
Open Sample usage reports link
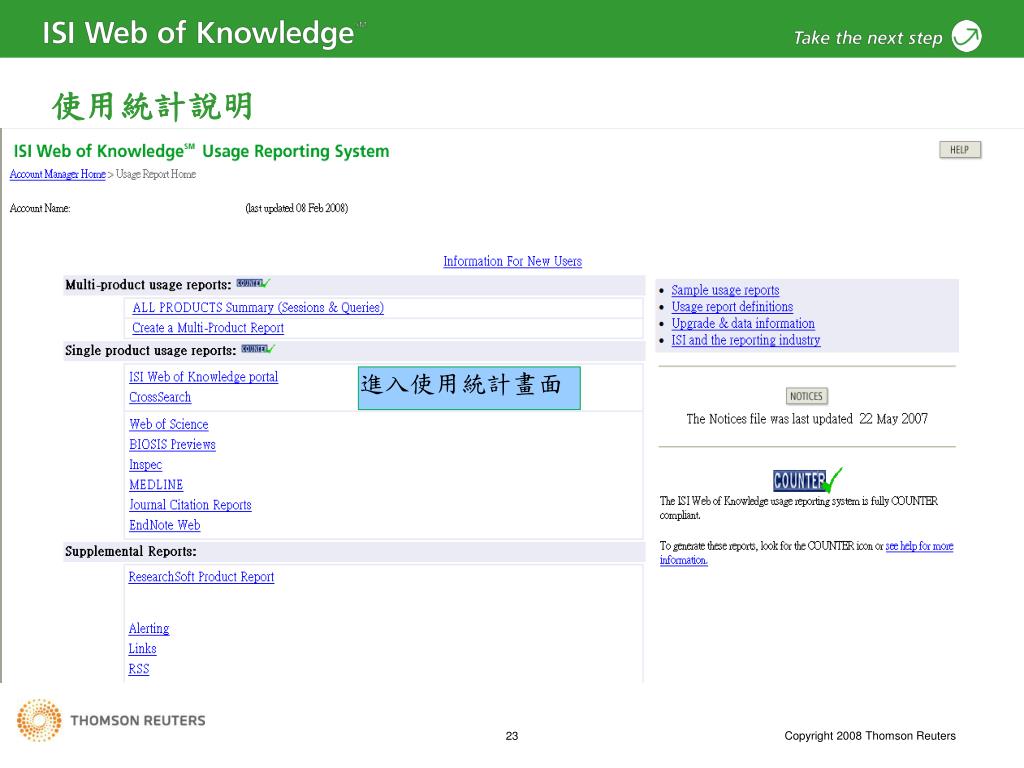[725, 290]
